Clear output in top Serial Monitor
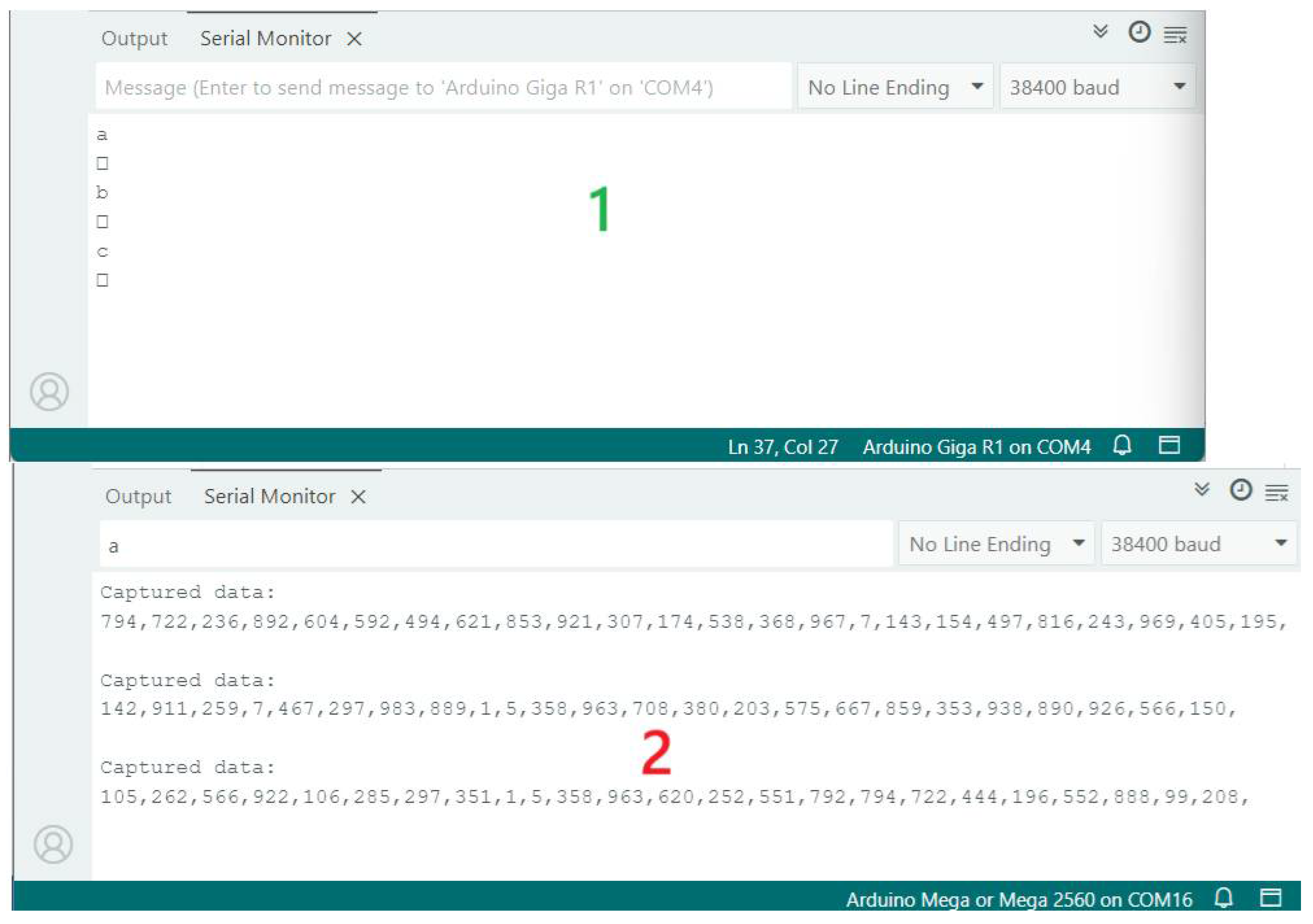This screenshot has width=1313, height=924. 1176,36
